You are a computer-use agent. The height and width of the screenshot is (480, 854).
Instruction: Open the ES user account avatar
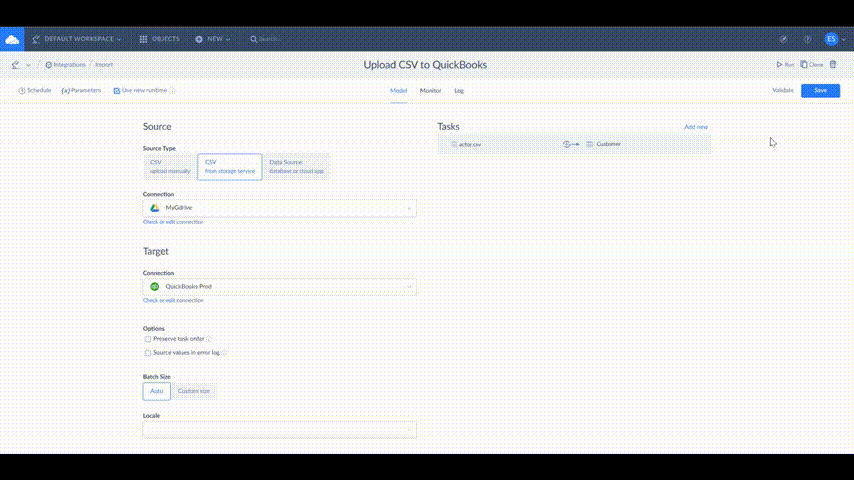click(831, 39)
